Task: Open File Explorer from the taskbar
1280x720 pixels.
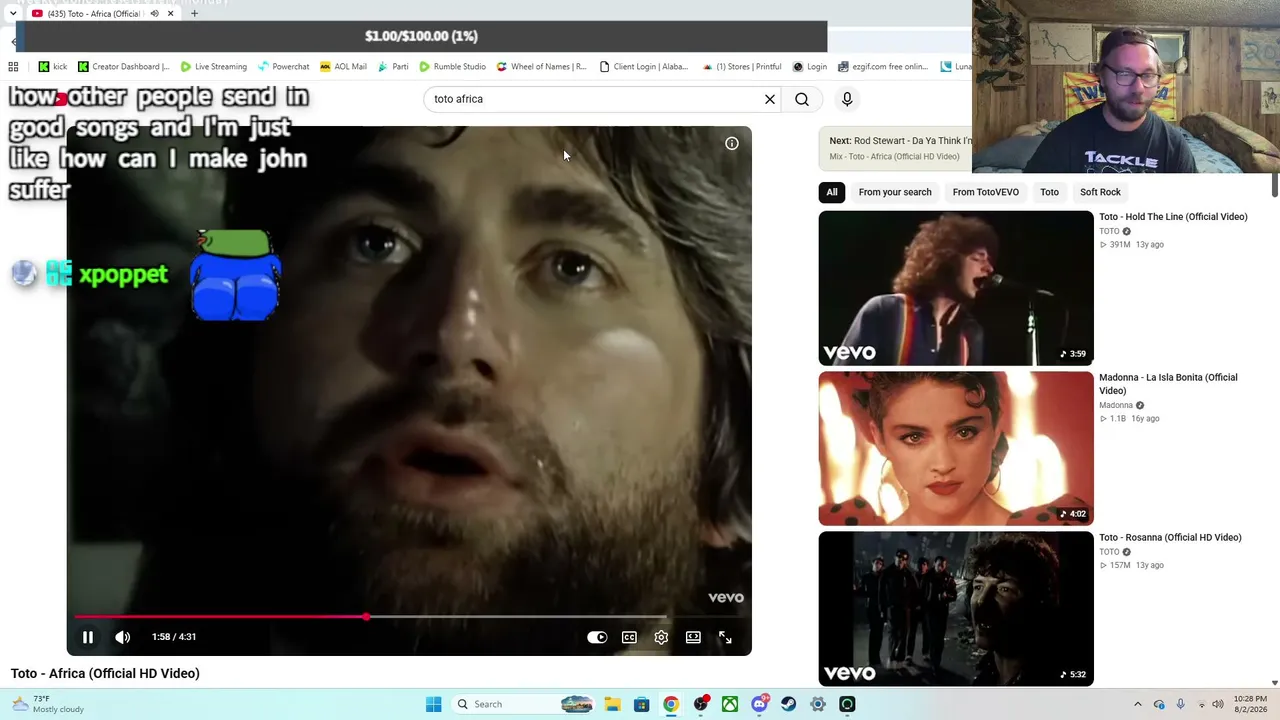Action: tap(612, 704)
